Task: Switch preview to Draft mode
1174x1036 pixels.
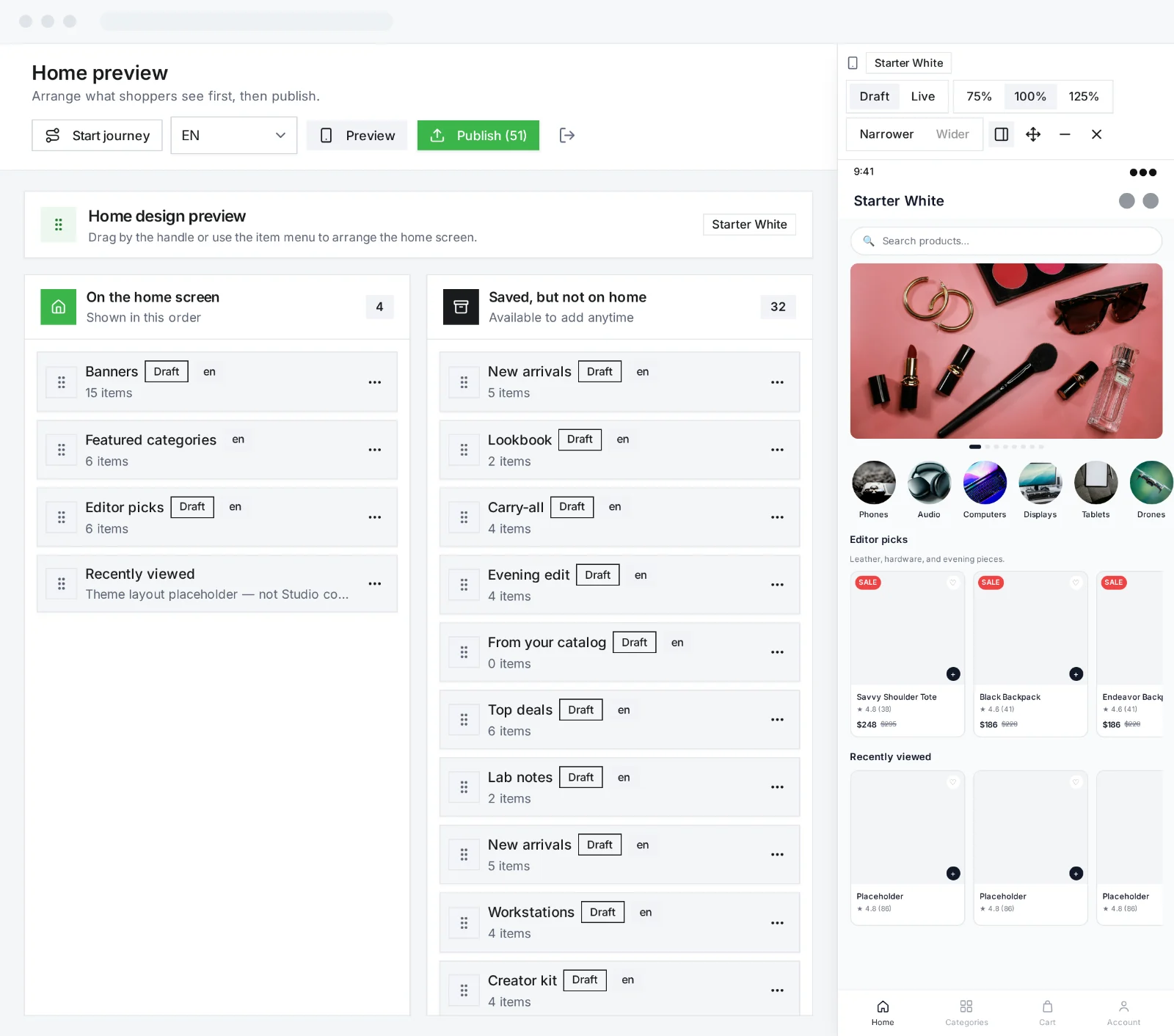Action: pyautogui.click(x=875, y=96)
